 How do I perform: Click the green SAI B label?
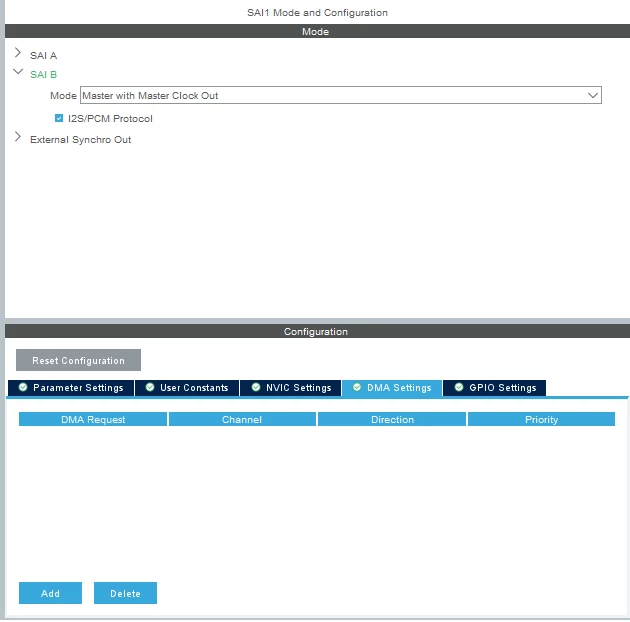tap(43, 75)
